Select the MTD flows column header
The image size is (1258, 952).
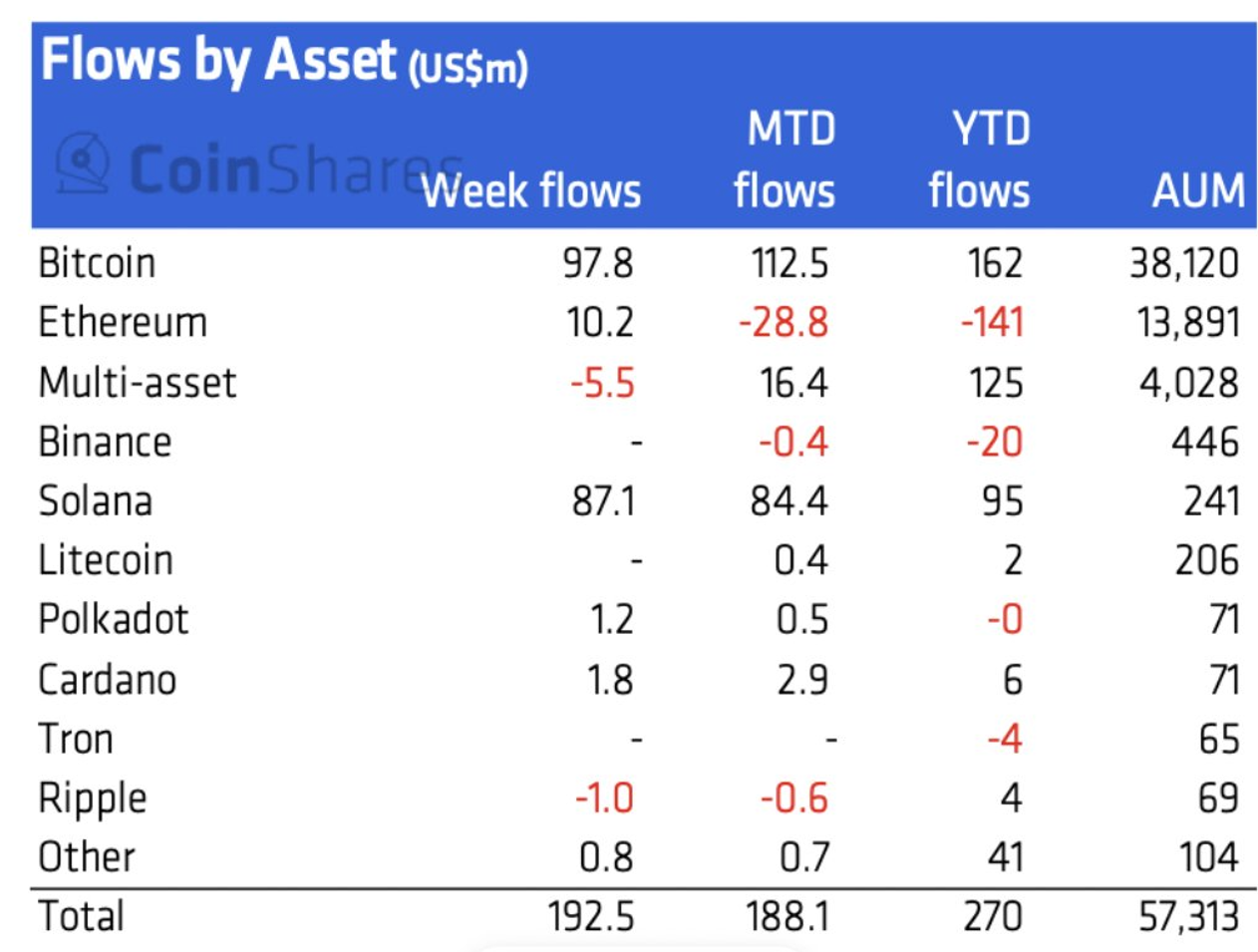click(x=786, y=160)
